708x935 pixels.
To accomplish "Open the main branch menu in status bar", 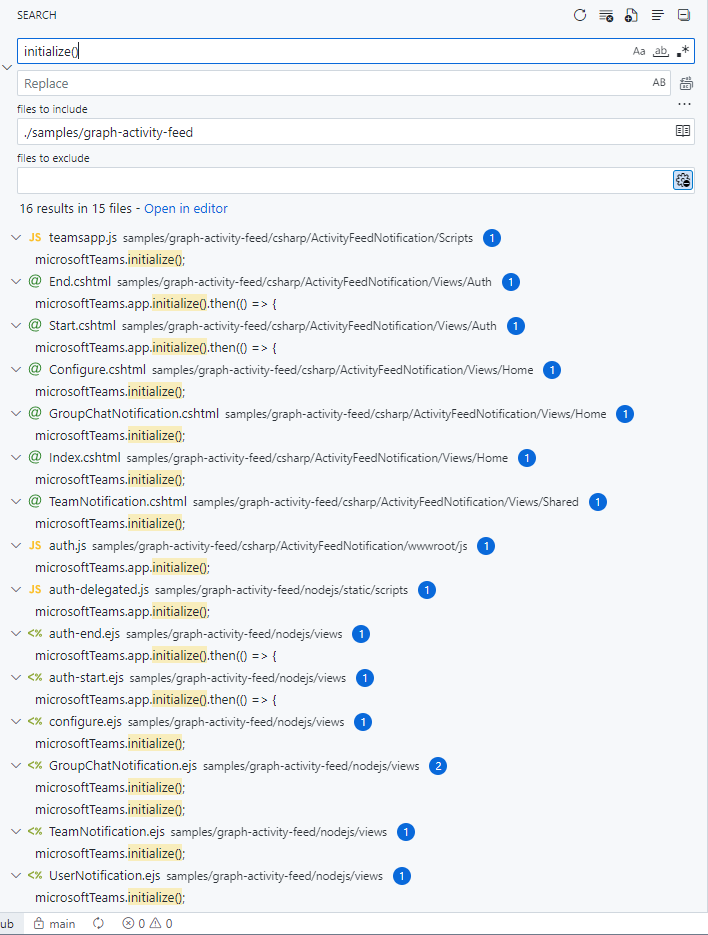I will tap(54, 923).
